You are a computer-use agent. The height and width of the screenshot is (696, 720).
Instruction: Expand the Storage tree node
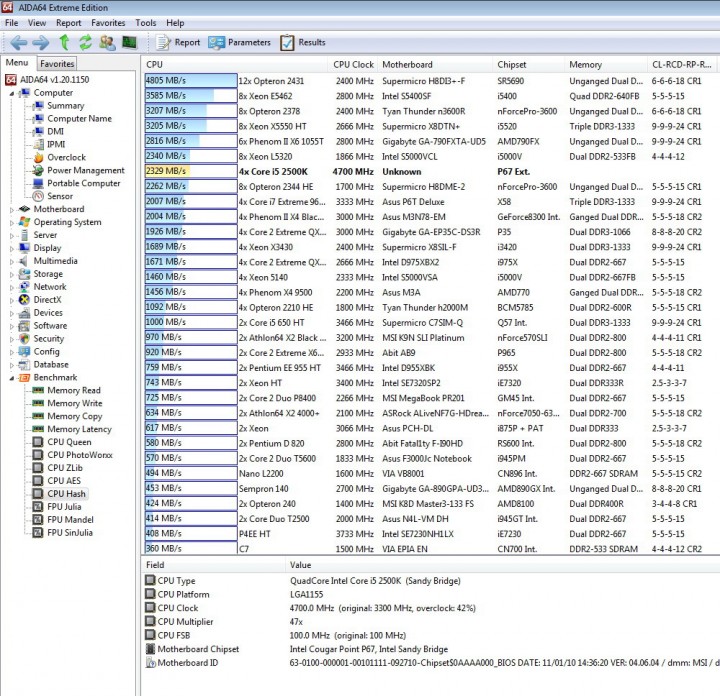point(11,274)
